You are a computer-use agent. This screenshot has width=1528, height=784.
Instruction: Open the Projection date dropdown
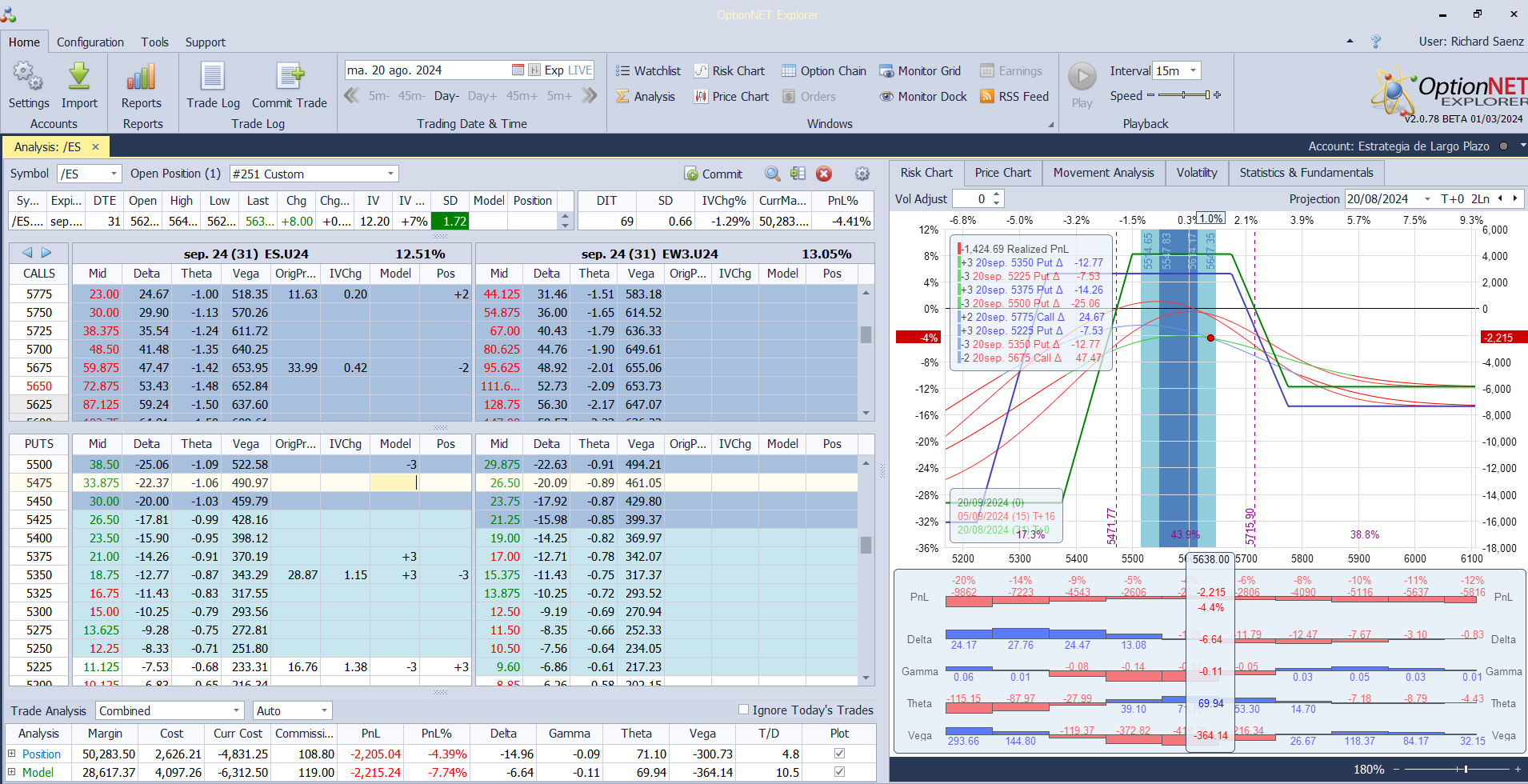[1427, 198]
